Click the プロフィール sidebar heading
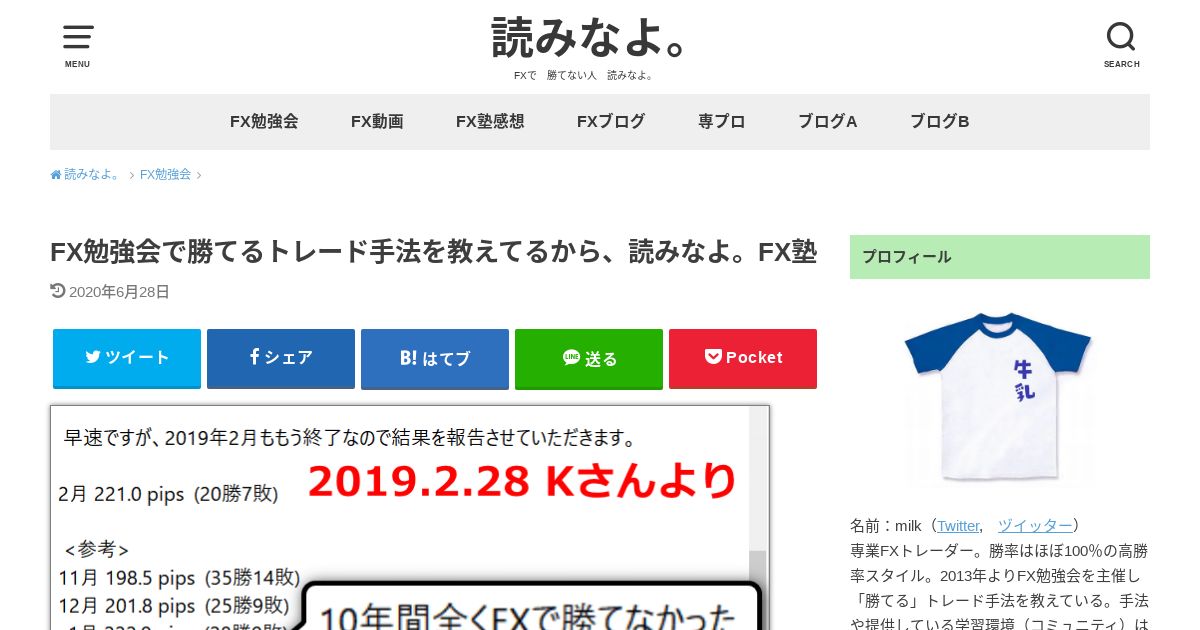 pyautogui.click(x=1000, y=257)
